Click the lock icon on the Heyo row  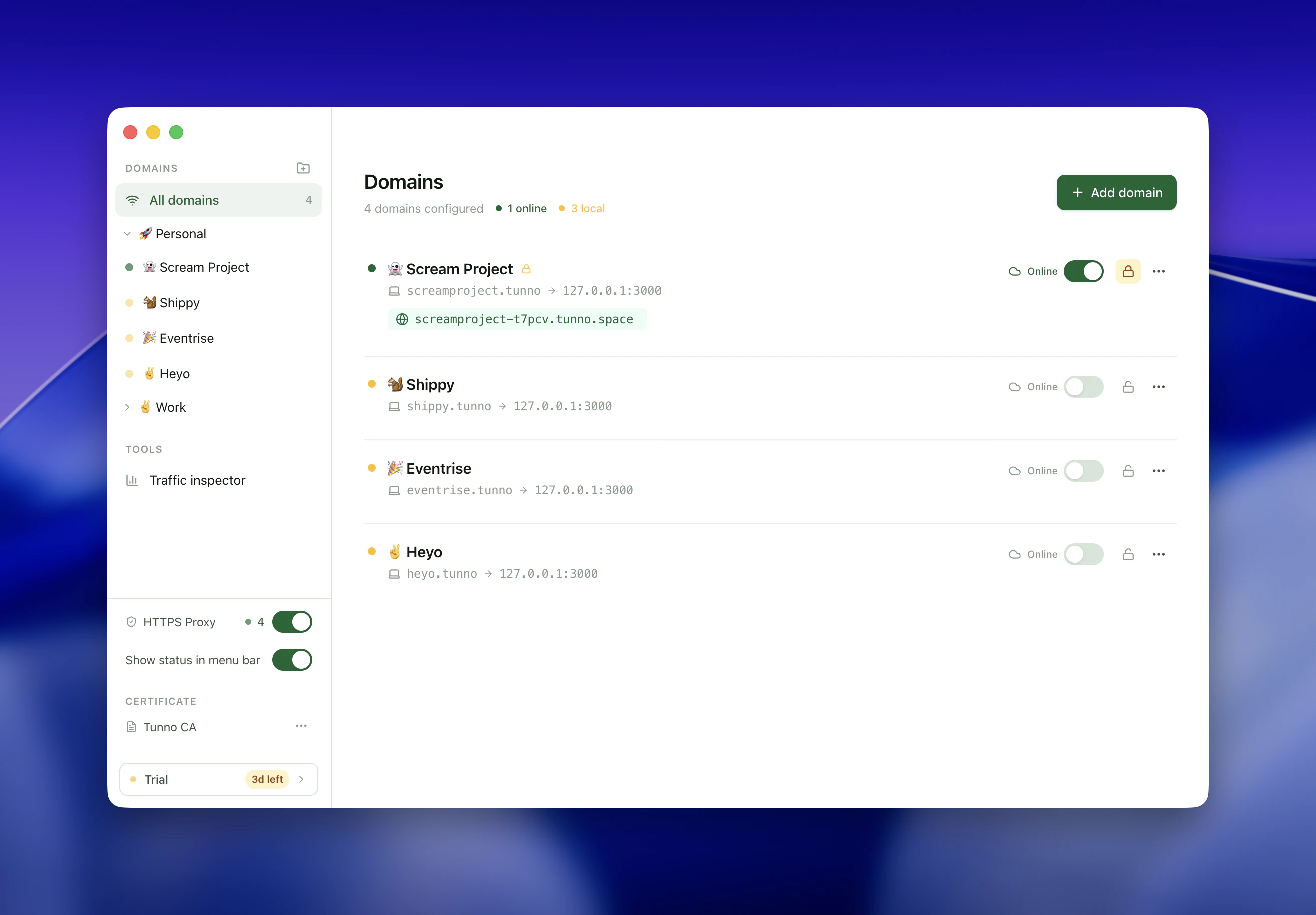tap(1128, 554)
